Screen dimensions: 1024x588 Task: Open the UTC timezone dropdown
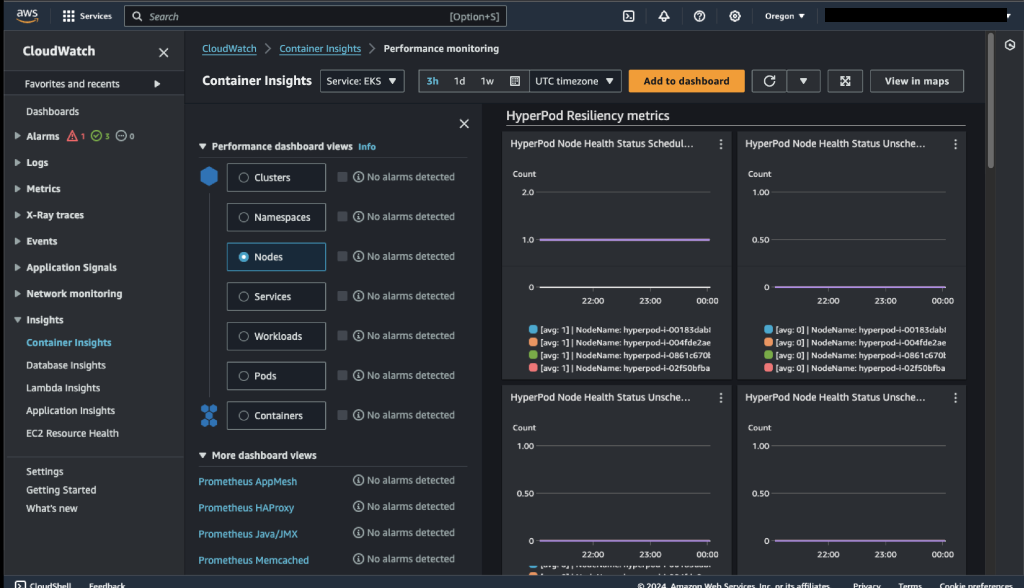click(577, 81)
